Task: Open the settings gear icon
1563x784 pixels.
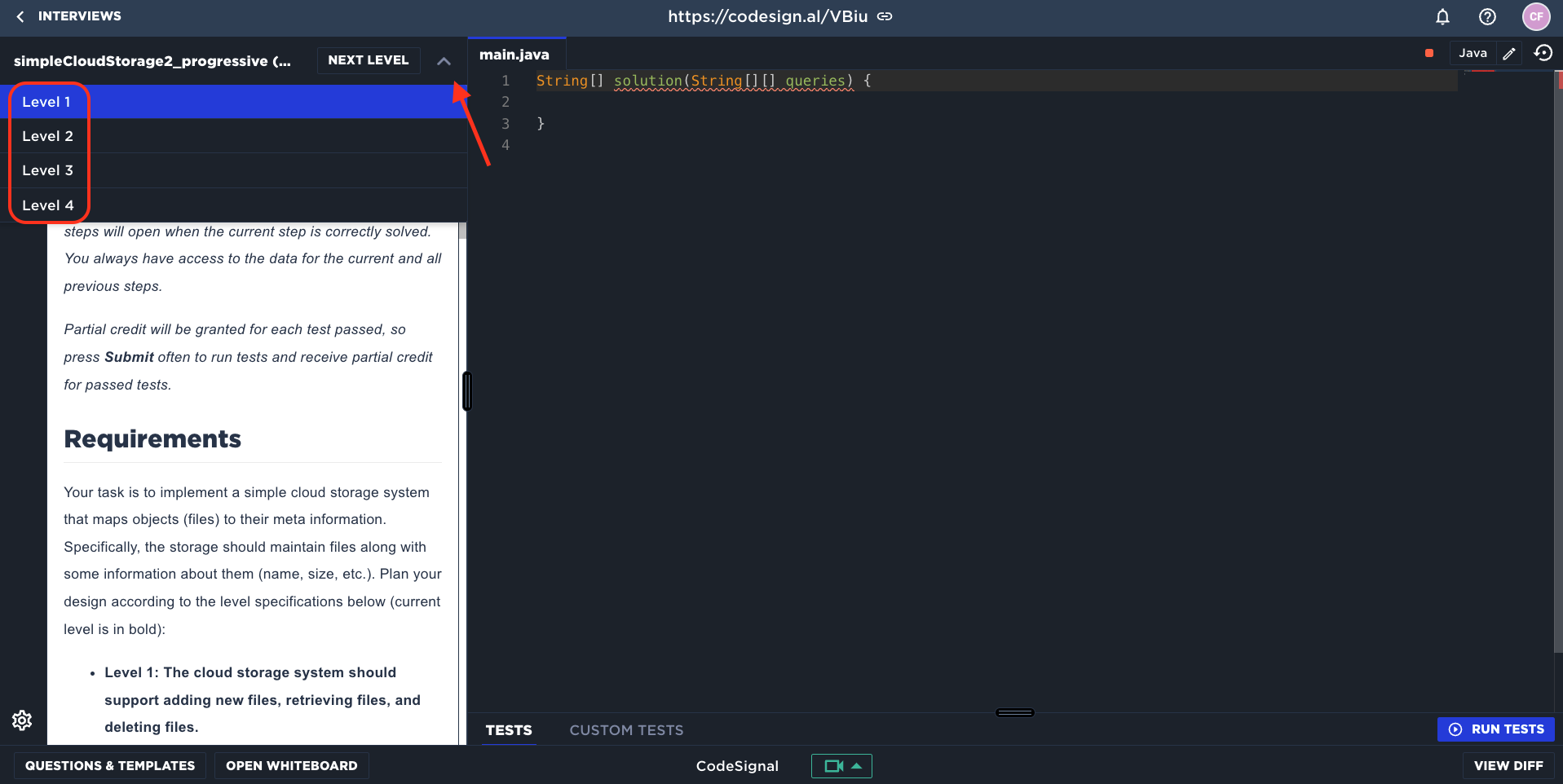Action: [22, 720]
